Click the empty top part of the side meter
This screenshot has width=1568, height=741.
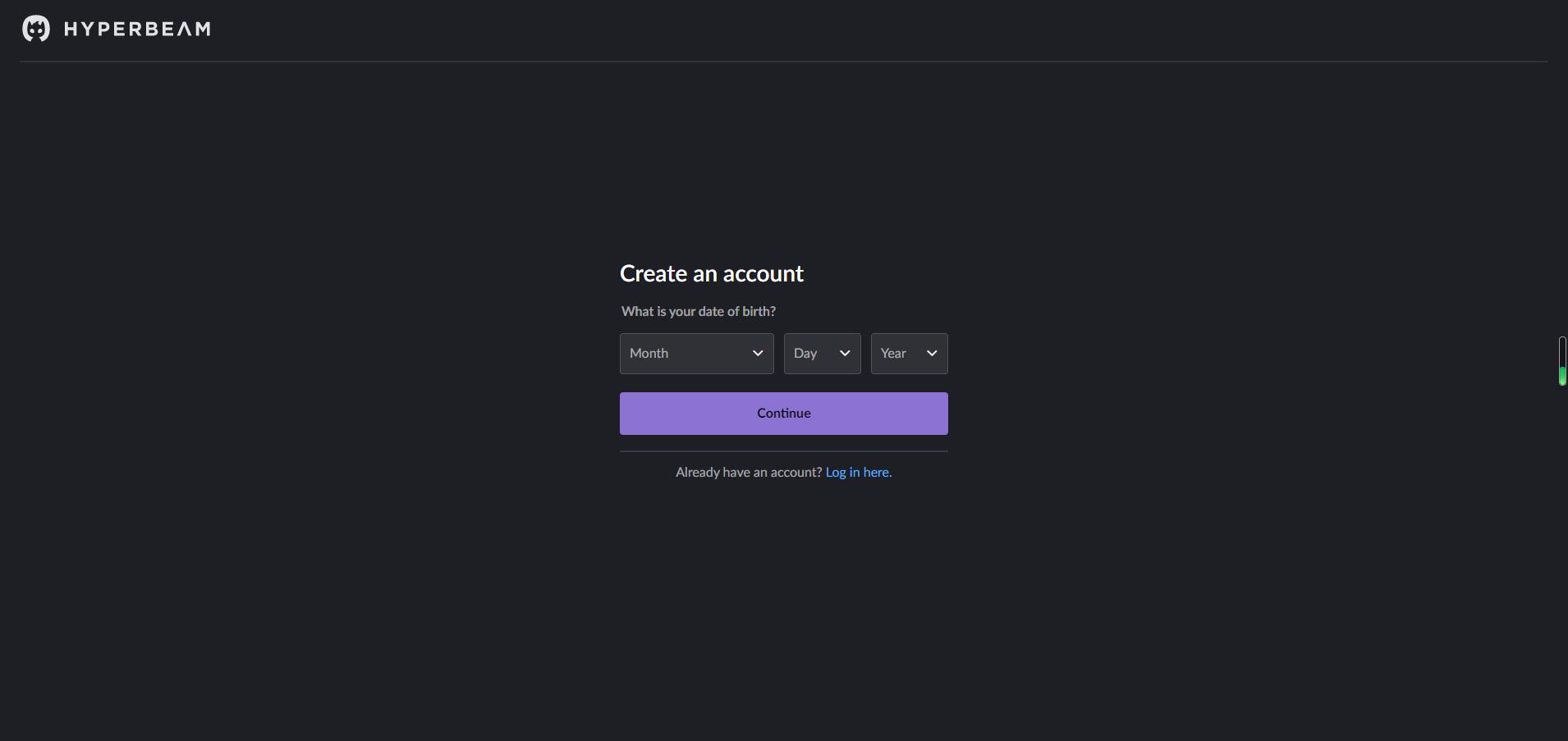click(x=1562, y=350)
